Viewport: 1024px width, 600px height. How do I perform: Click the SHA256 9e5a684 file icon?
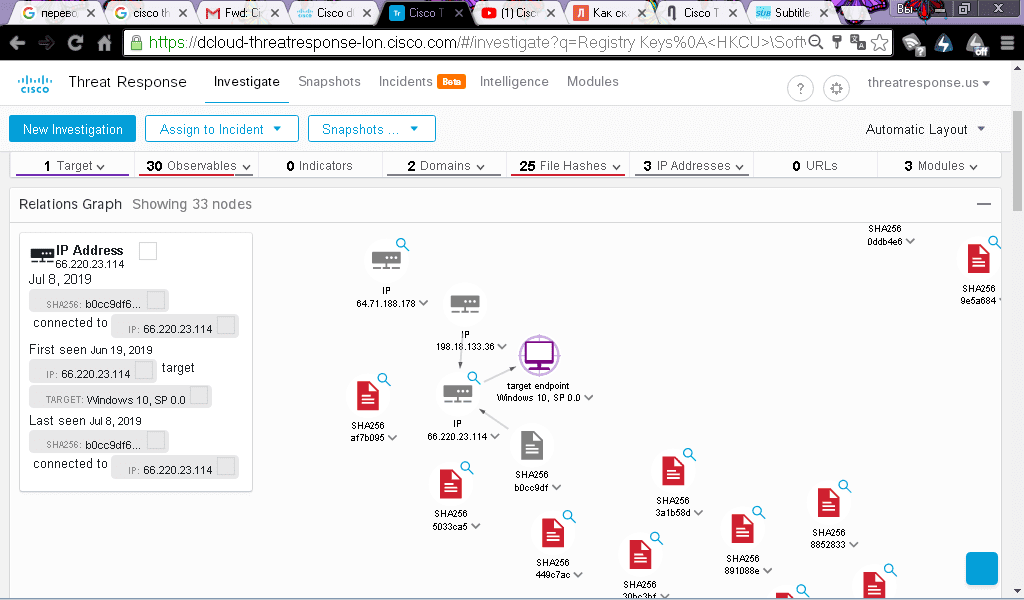[x=978, y=259]
